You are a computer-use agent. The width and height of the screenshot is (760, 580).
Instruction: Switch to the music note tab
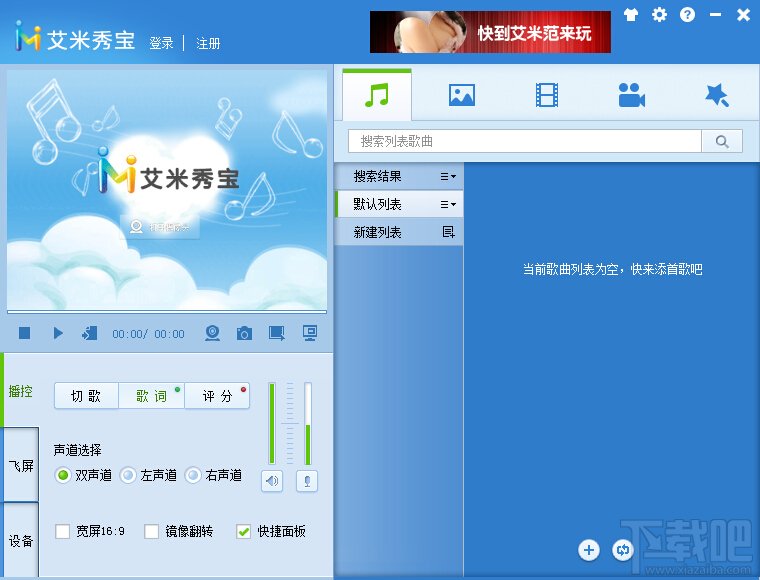click(x=377, y=94)
